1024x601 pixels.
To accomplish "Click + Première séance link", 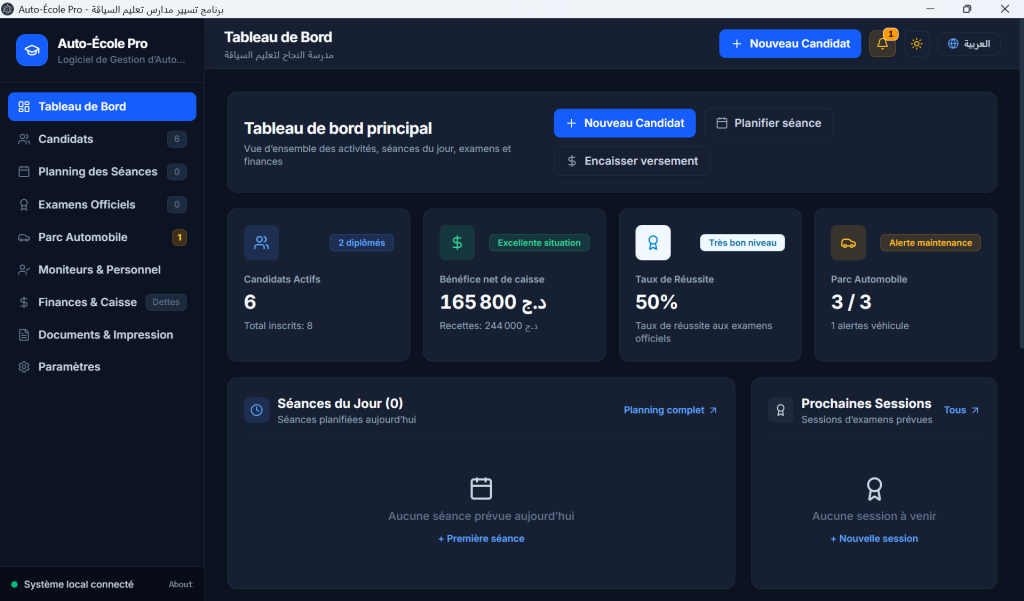I will [481, 538].
